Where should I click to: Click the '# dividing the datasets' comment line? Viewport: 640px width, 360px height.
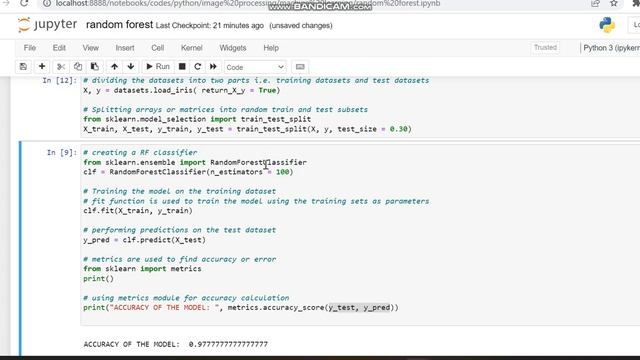pyautogui.click(x=256, y=80)
